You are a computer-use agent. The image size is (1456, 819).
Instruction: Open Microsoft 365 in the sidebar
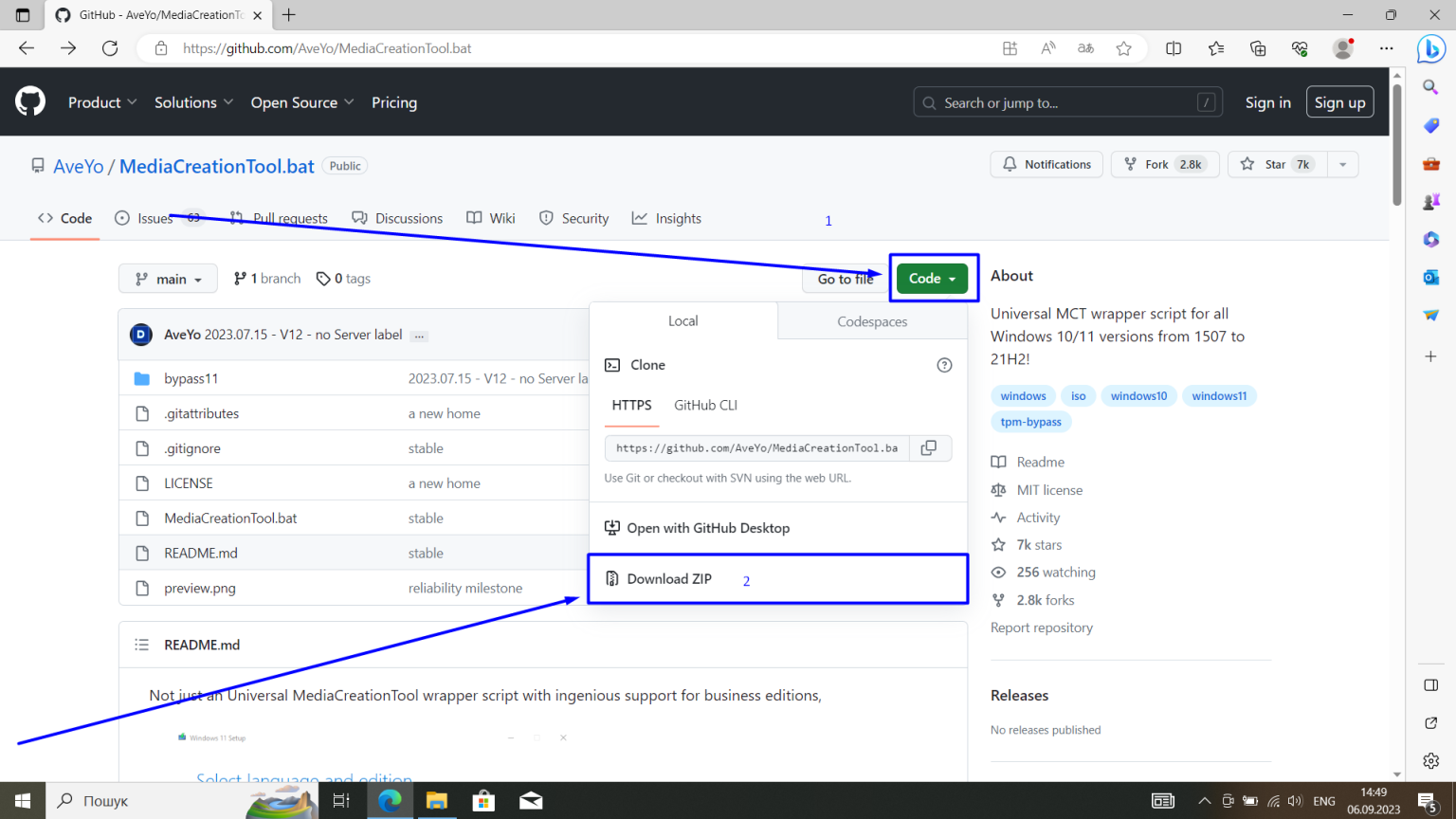(x=1431, y=239)
